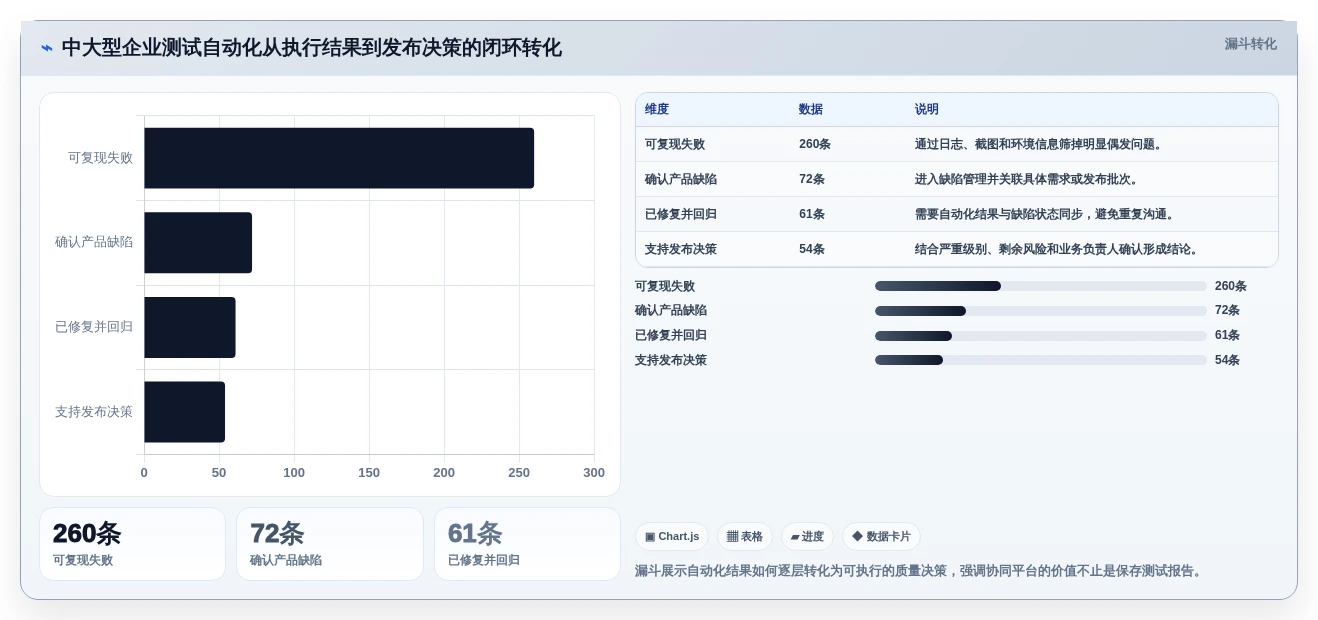The width and height of the screenshot is (1318, 620).
Task: Select the 数据卡片 tag chip
Action: (x=881, y=537)
